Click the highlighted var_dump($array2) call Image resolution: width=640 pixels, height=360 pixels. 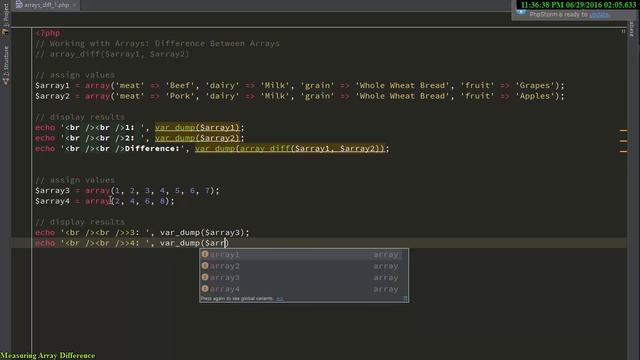[x=198, y=138]
